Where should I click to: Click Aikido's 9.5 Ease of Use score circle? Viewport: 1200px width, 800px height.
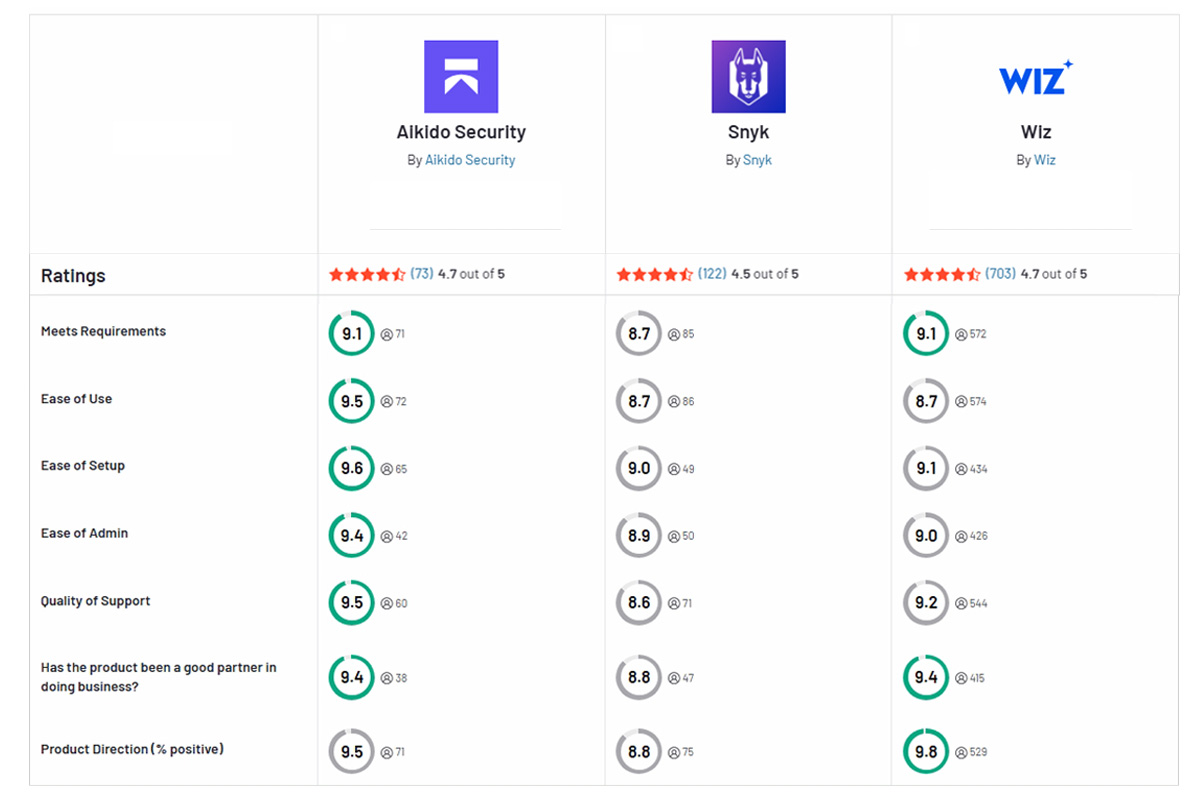tap(352, 401)
